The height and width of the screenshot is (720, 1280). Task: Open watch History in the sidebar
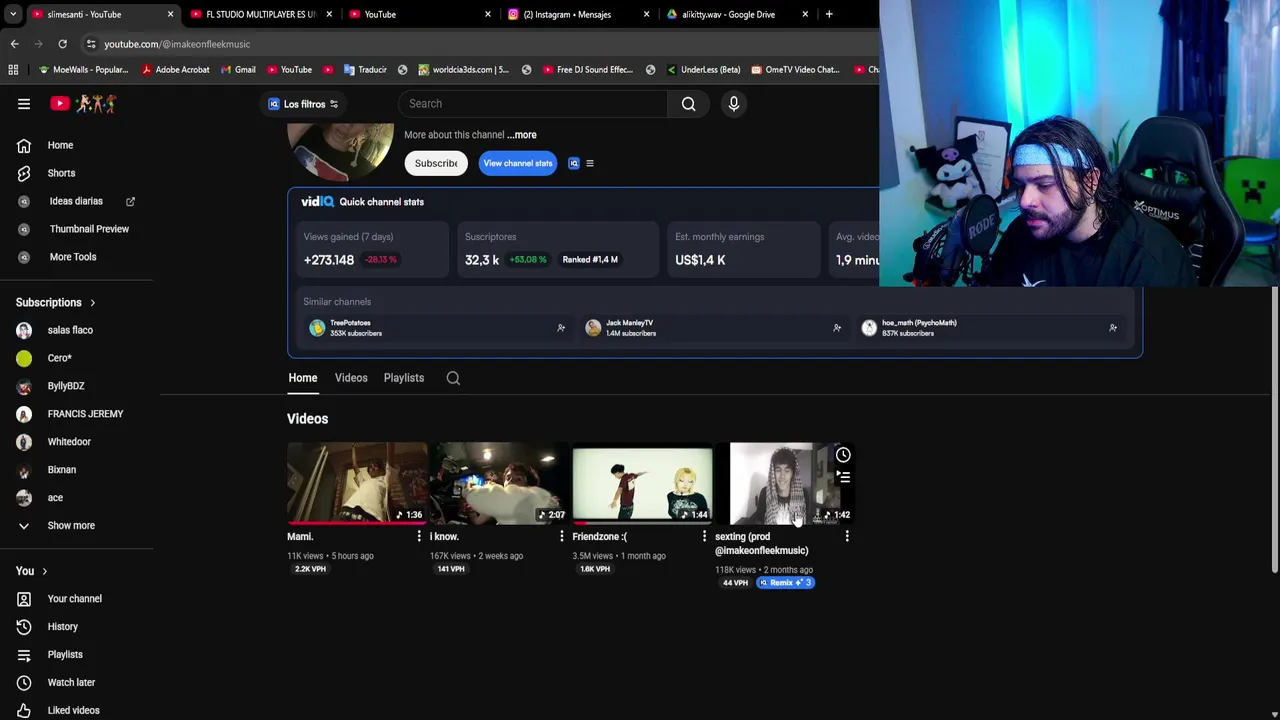[x=62, y=627]
